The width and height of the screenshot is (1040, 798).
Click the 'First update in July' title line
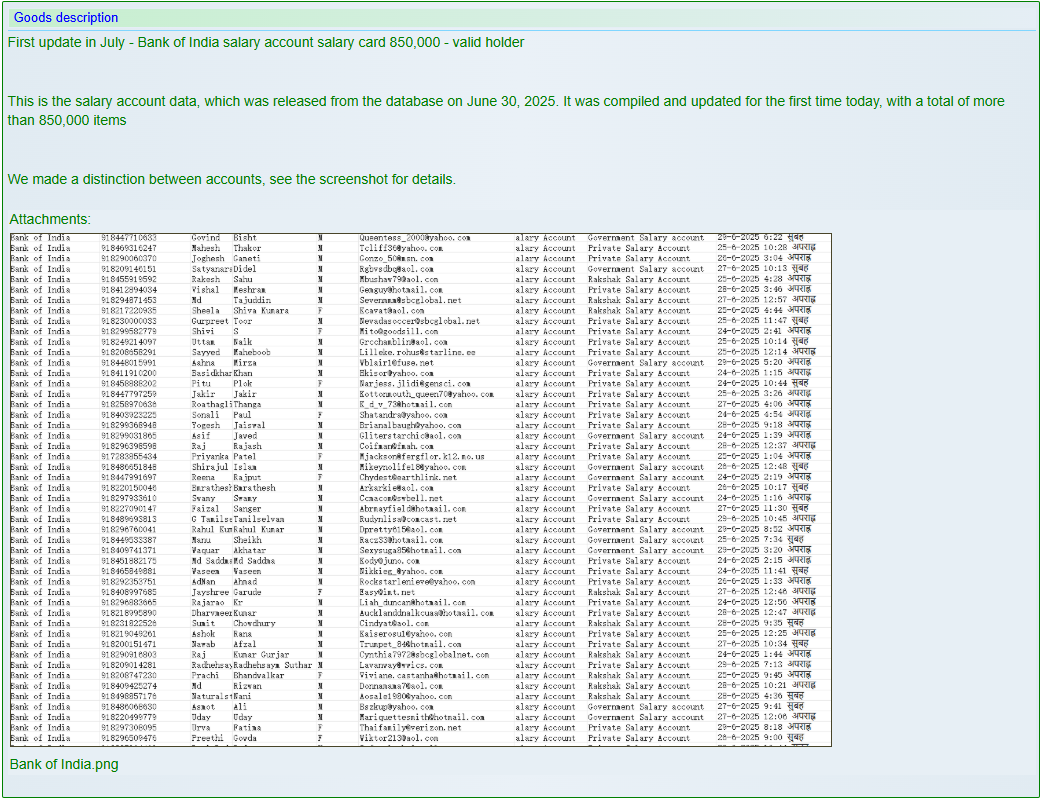(265, 42)
